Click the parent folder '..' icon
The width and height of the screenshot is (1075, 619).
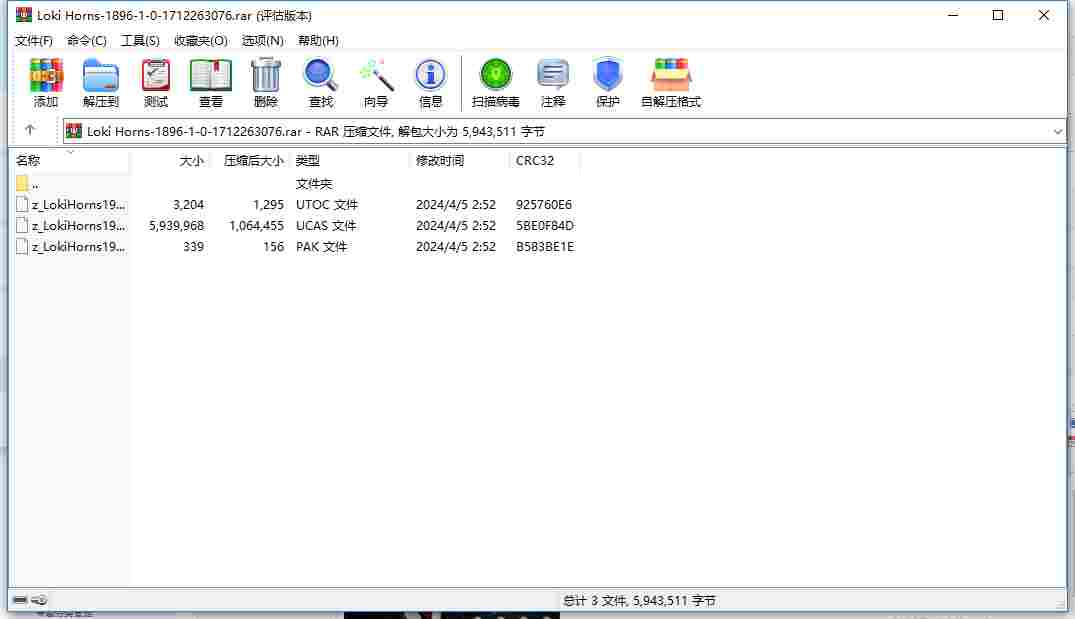click(22, 183)
